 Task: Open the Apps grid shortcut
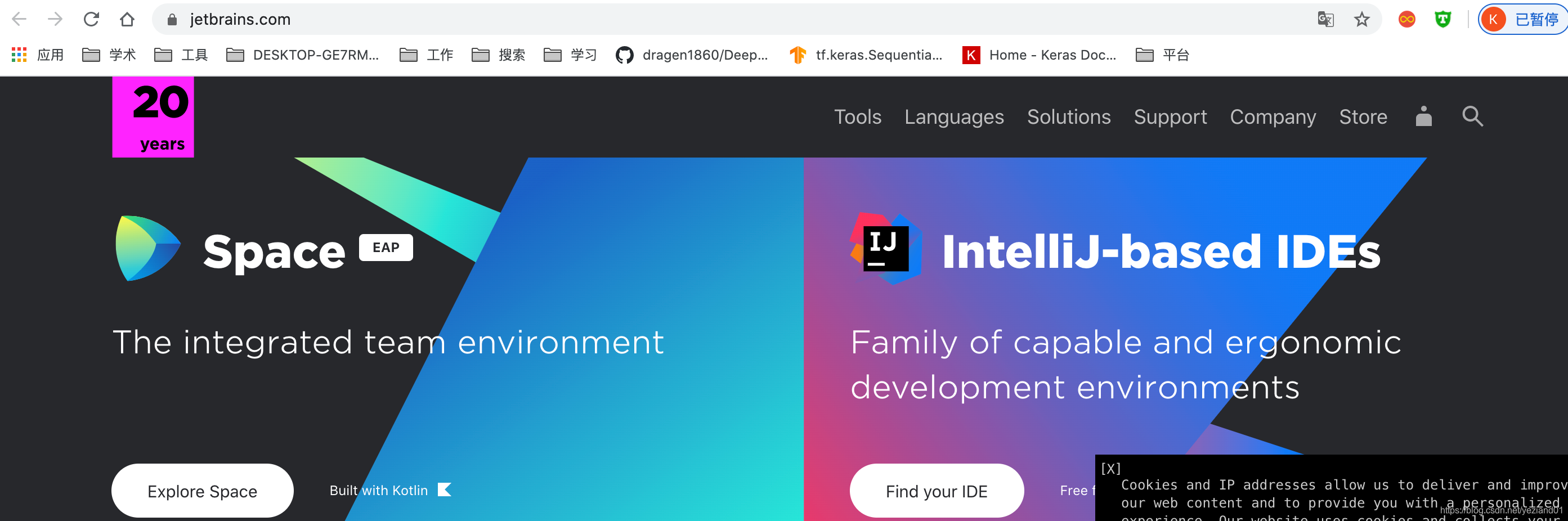38,55
